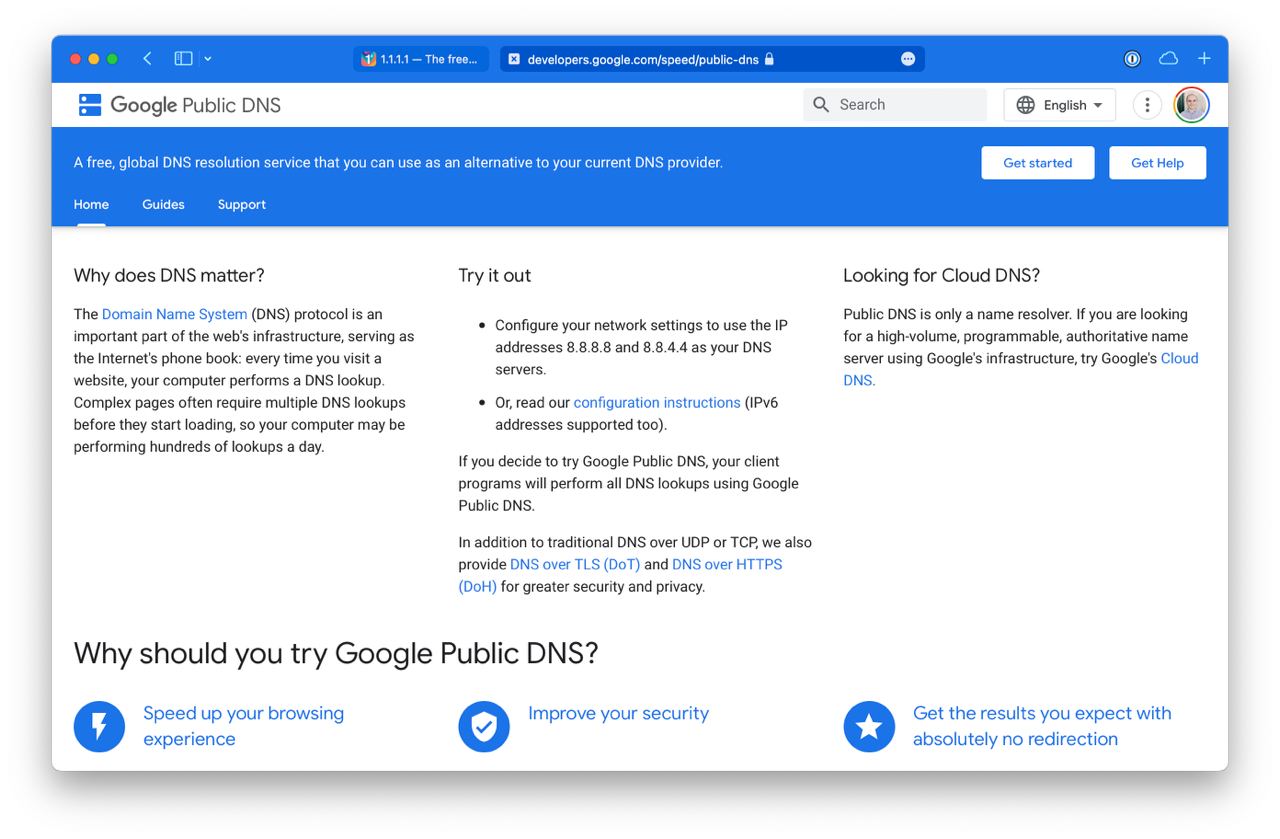Click the Google Public DNS logo
Image resolution: width=1280 pixels, height=839 pixels.
(x=180, y=105)
